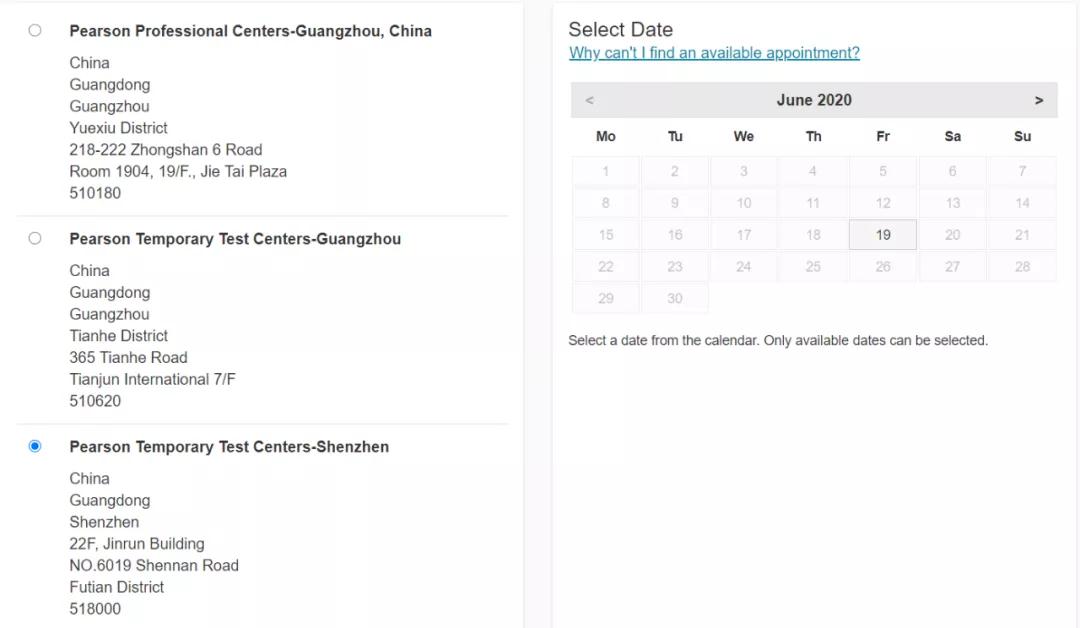Click date 24 in the calendar
This screenshot has height=628, width=1080.
(743, 267)
